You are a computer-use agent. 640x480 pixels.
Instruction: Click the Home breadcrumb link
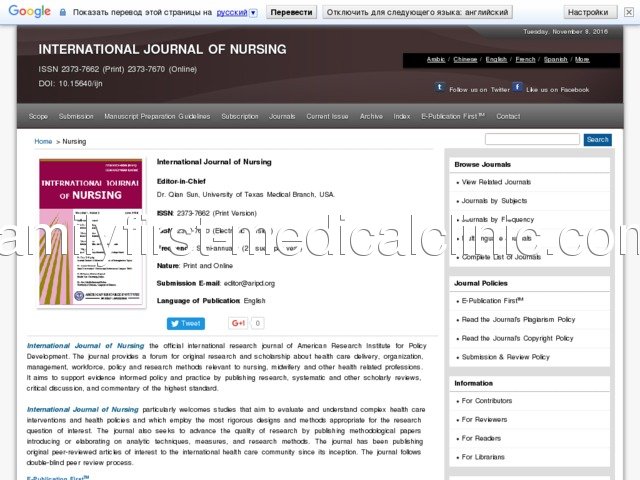click(43, 141)
